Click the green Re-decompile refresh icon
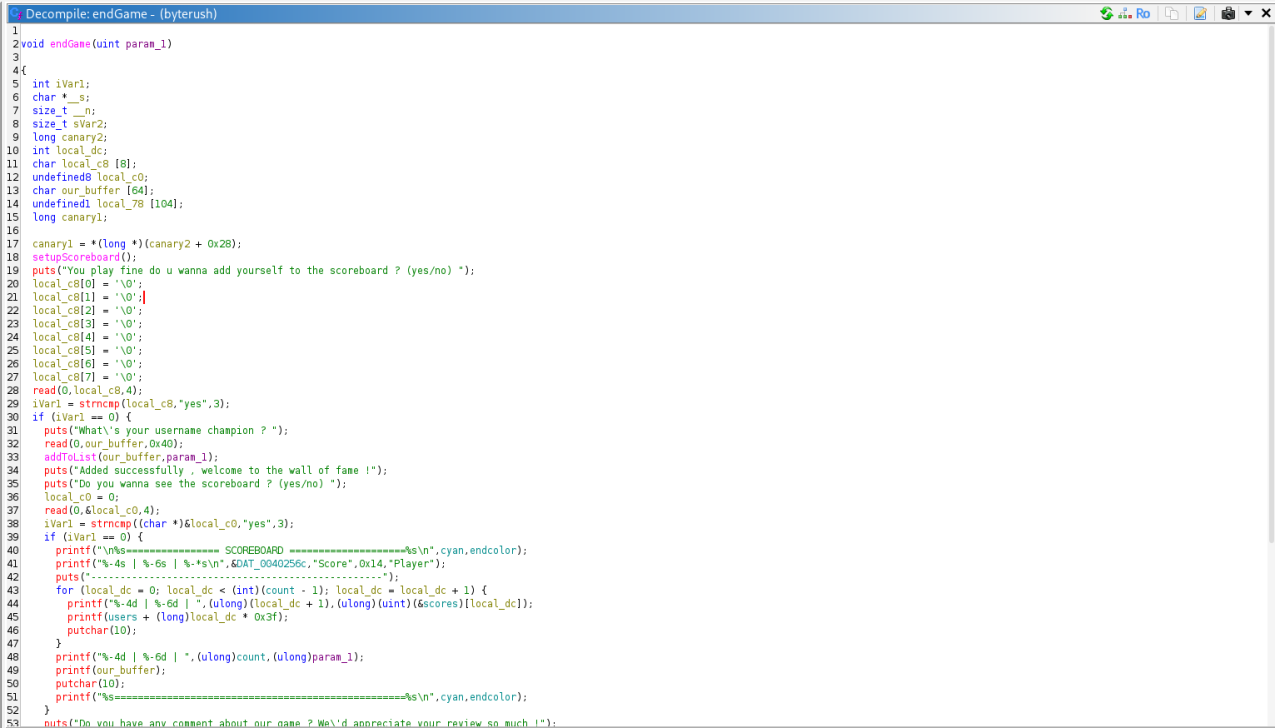The image size is (1275, 728). tap(1106, 14)
